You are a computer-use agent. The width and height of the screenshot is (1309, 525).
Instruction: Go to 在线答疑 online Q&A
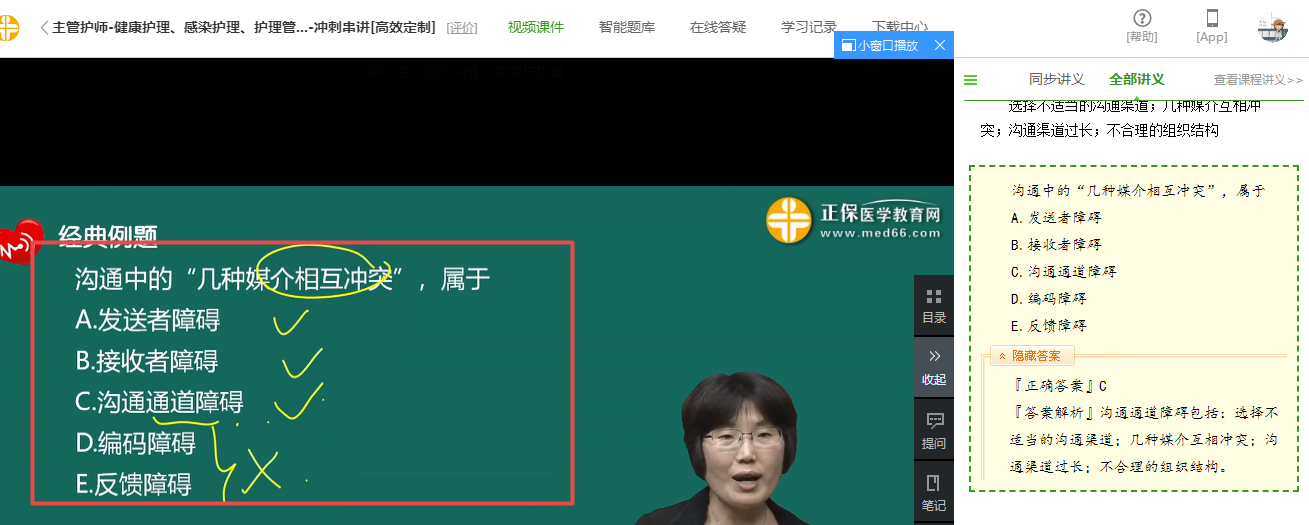tap(718, 27)
